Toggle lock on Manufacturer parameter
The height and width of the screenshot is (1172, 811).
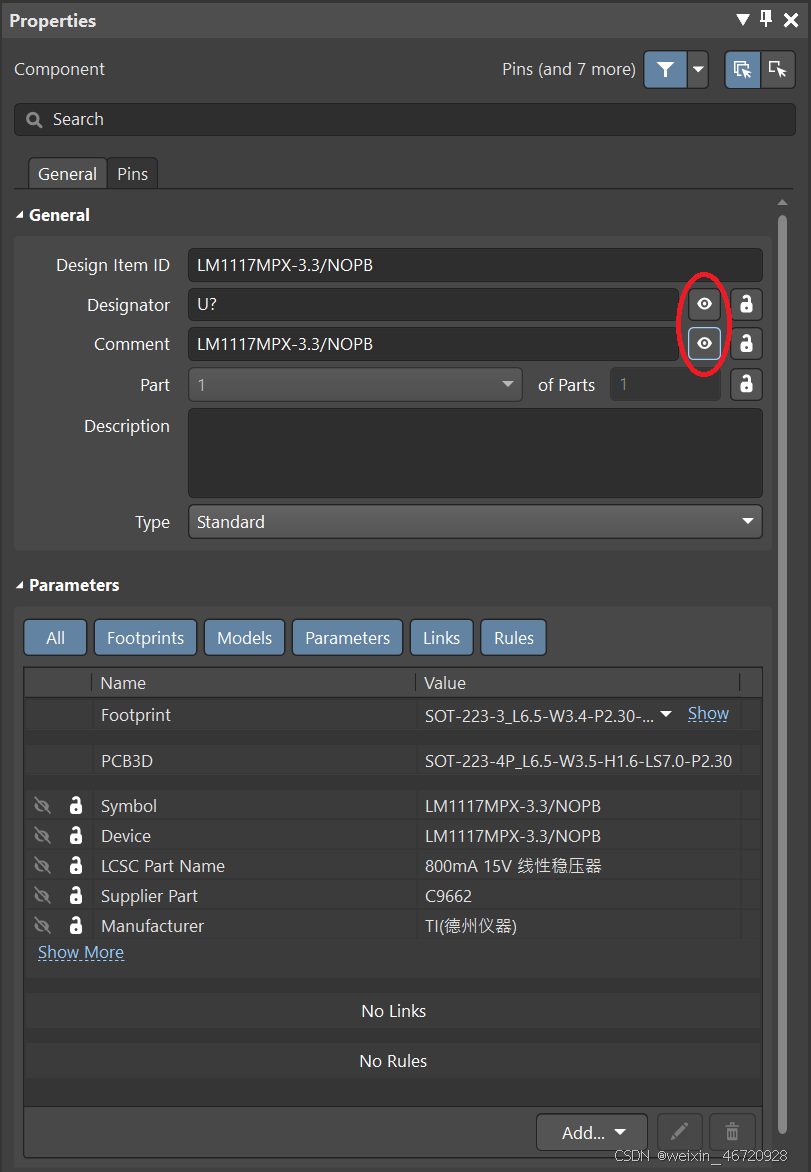click(75, 925)
